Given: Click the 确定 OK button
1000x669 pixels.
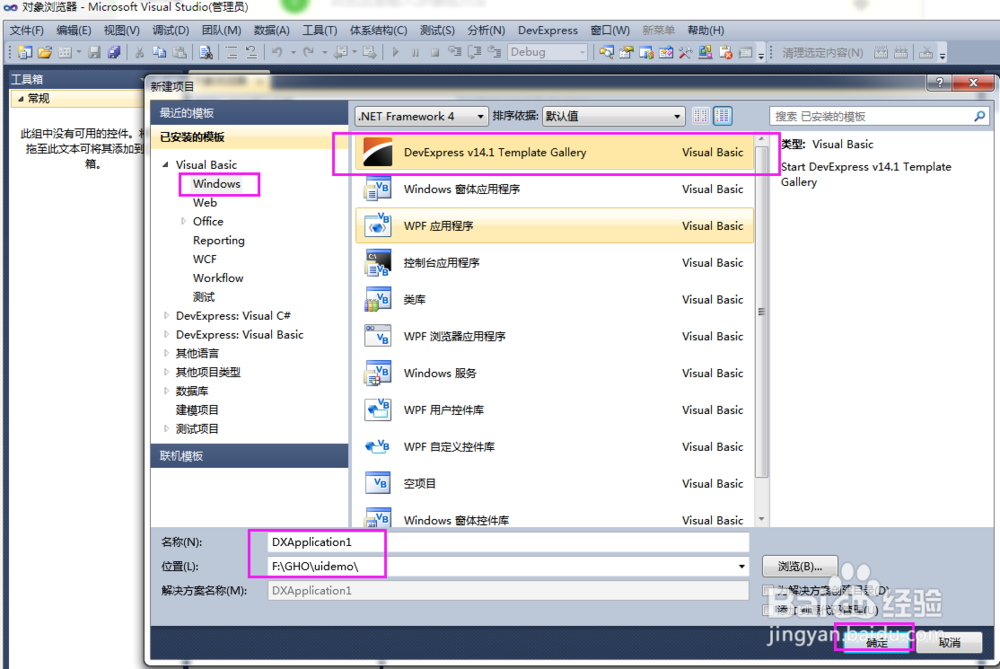Looking at the screenshot, I should (877, 642).
